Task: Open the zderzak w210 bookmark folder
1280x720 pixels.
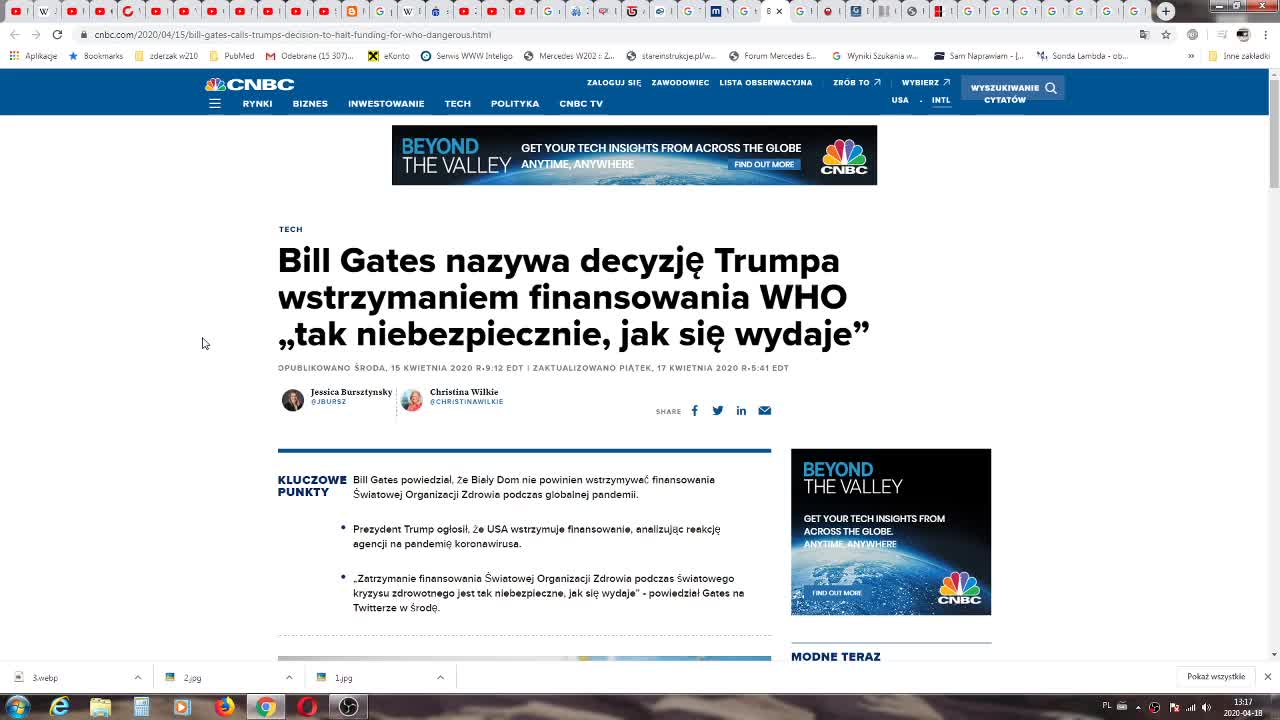Action: 166,56
